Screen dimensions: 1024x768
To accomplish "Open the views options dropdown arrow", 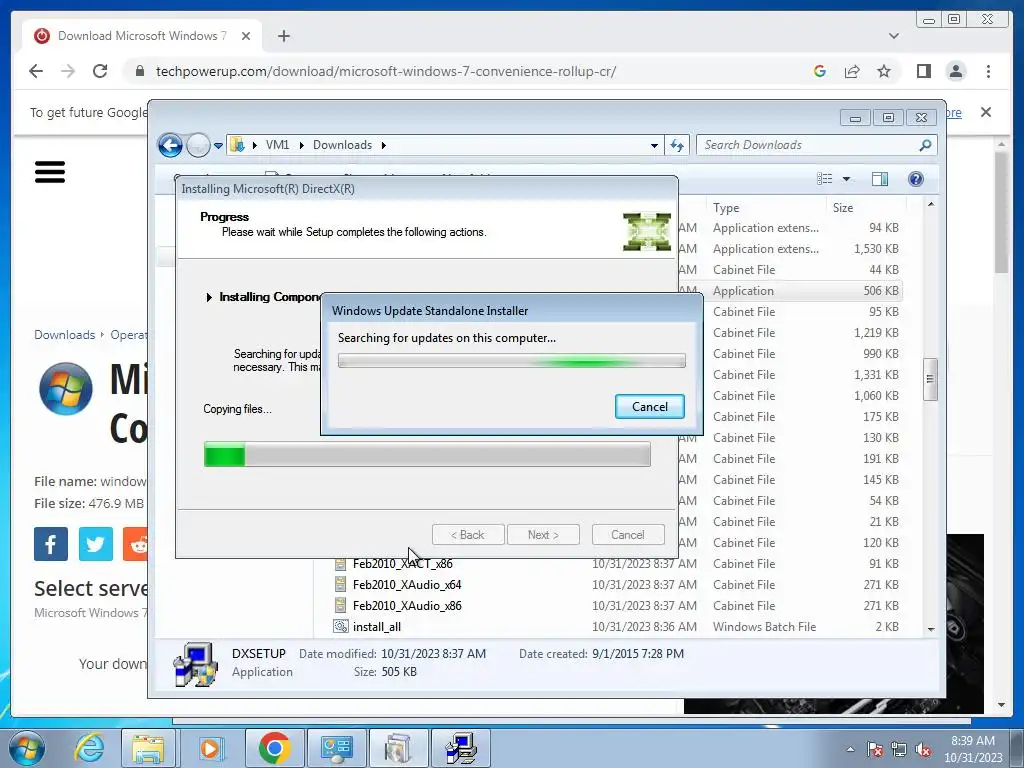I will (x=846, y=179).
